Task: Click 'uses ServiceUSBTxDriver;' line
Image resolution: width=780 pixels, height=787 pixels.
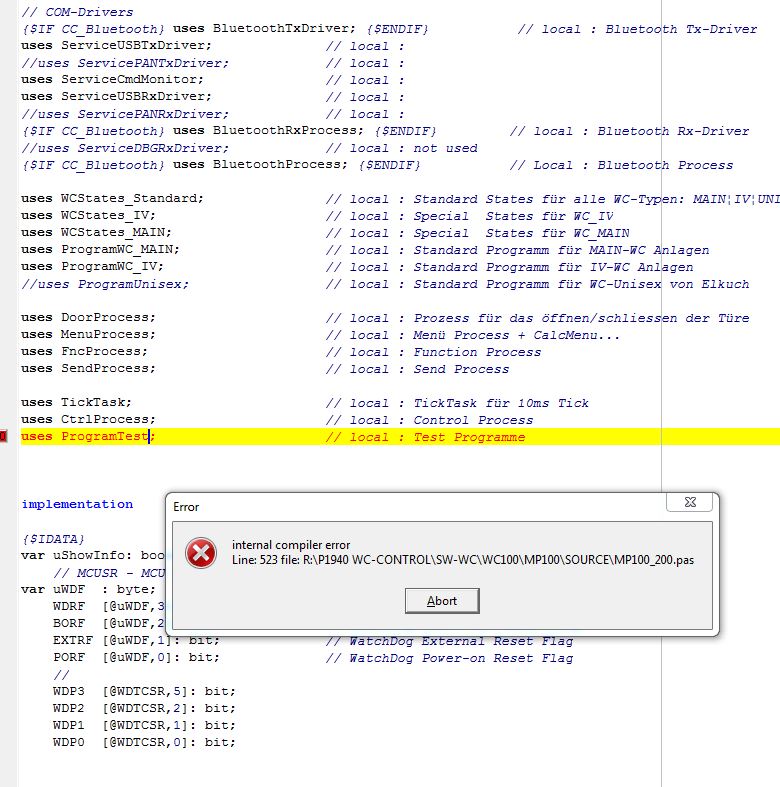Action: (x=116, y=46)
